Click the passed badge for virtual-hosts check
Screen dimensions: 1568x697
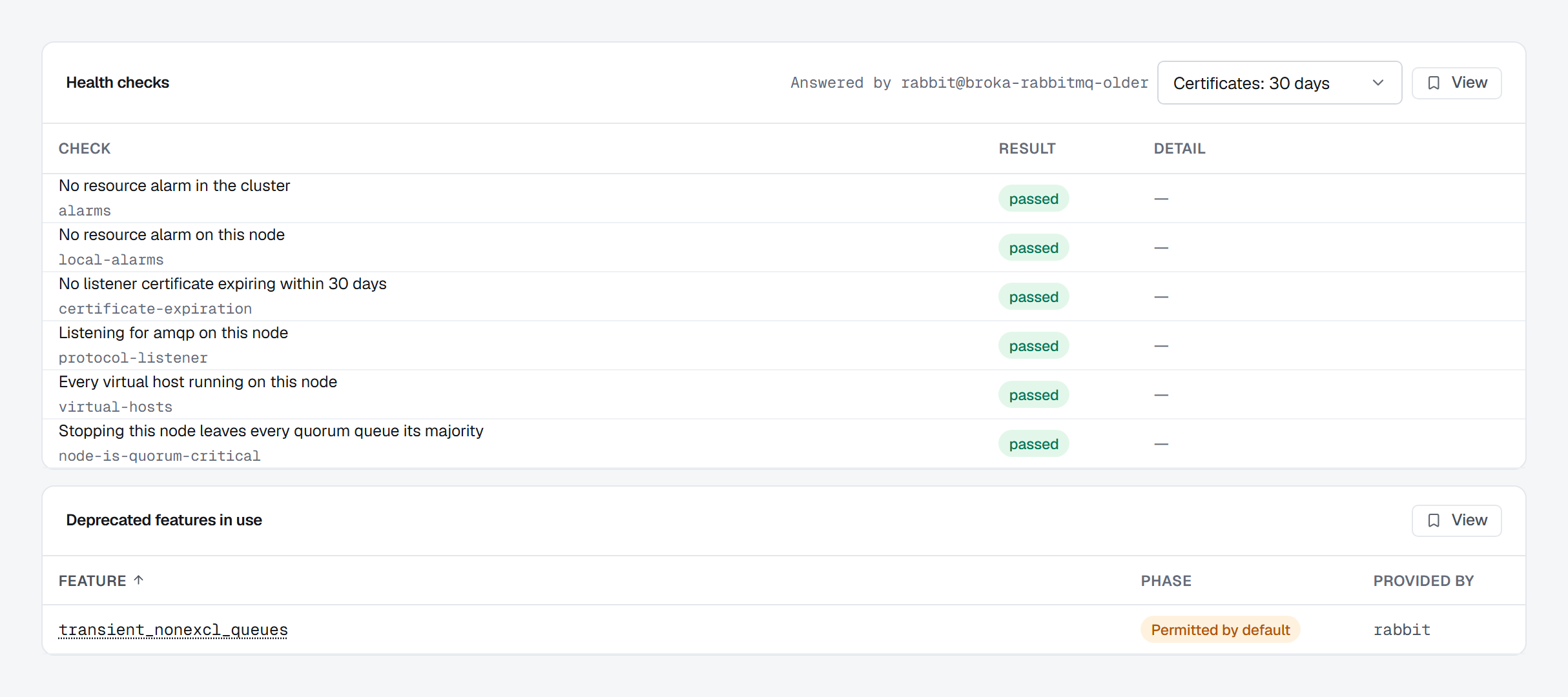point(1033,395)
